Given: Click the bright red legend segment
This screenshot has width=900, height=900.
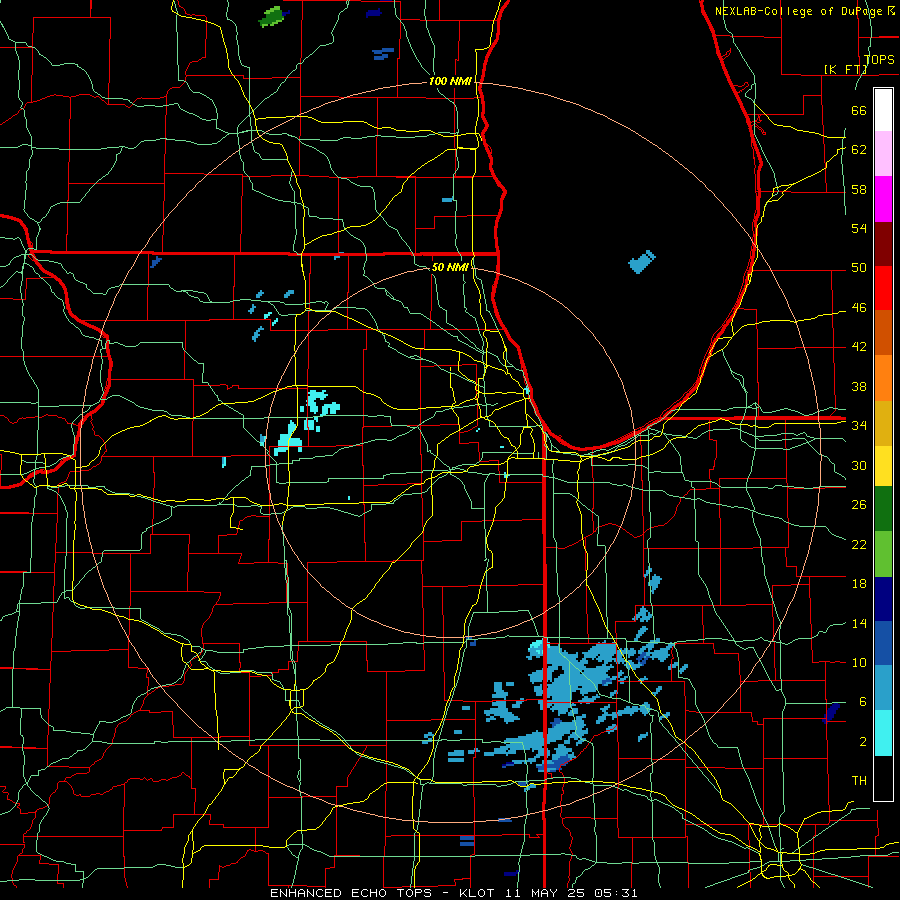Looking at the screenshot, I should (883, 288).
